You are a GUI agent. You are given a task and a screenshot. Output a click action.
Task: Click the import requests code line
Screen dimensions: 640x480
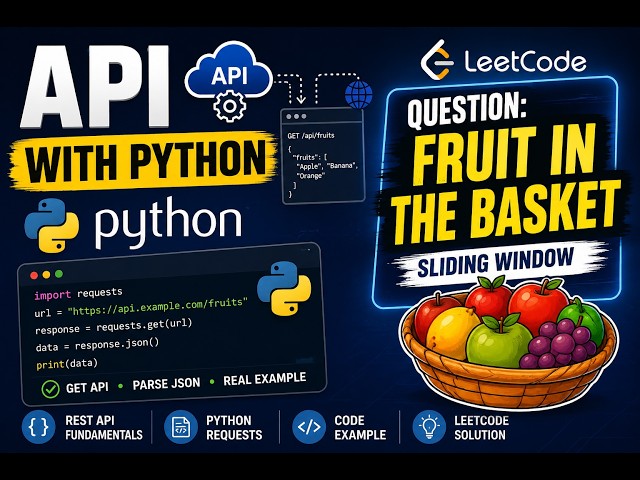point(78,293)
